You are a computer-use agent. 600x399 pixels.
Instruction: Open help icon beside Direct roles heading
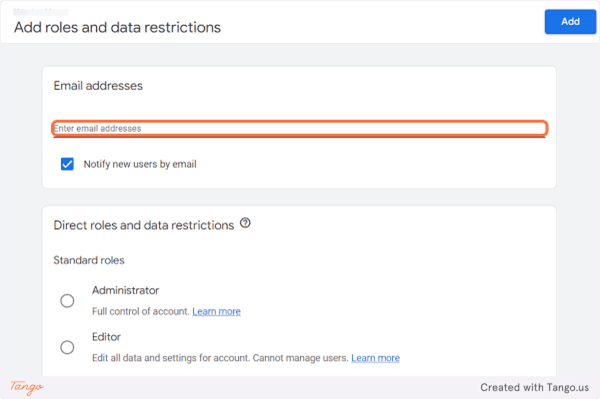(245, 223)
